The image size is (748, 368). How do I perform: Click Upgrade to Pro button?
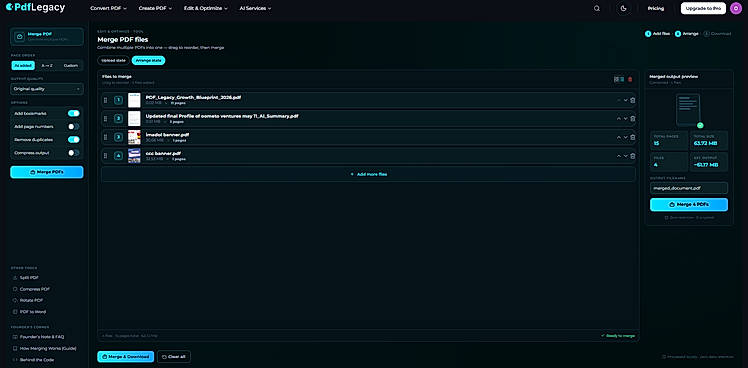703,8
